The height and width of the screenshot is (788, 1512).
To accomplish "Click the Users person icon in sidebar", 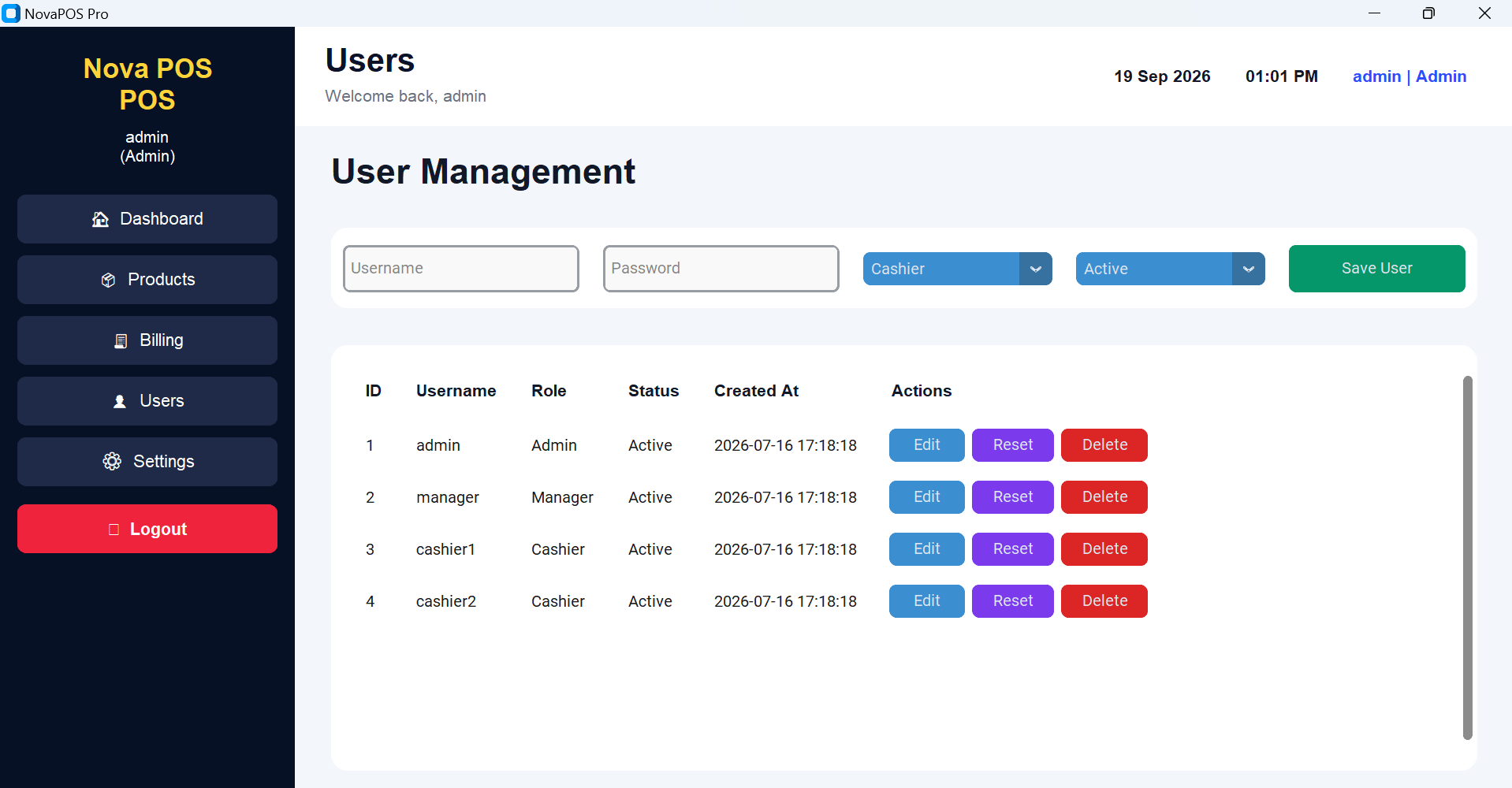I will tap(120, 401).
